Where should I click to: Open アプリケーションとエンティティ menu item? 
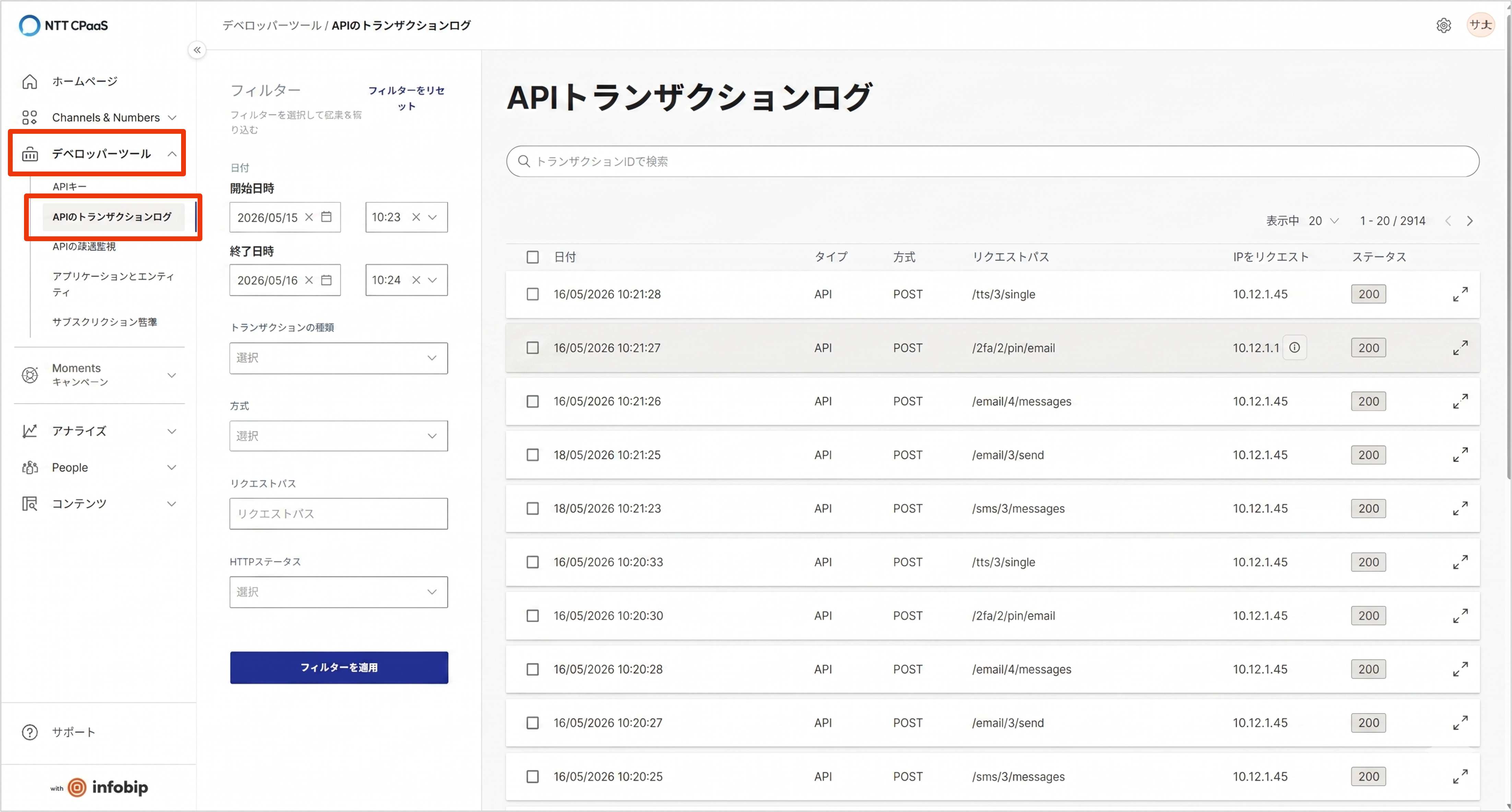(x=113, y=284)
